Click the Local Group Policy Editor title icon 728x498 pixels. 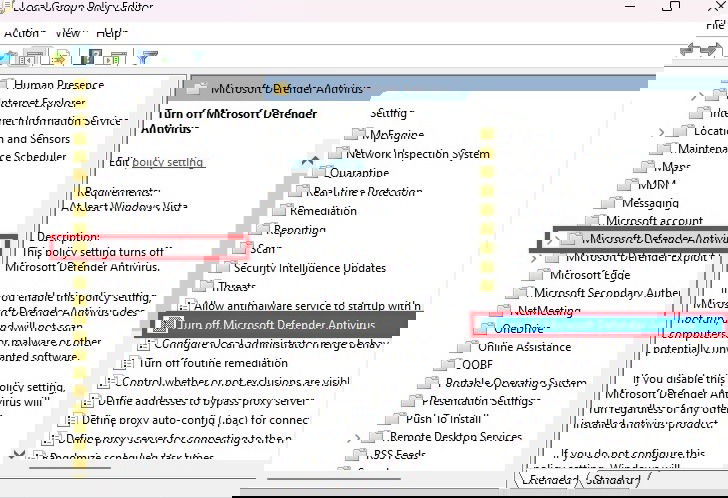click(6, 6)
